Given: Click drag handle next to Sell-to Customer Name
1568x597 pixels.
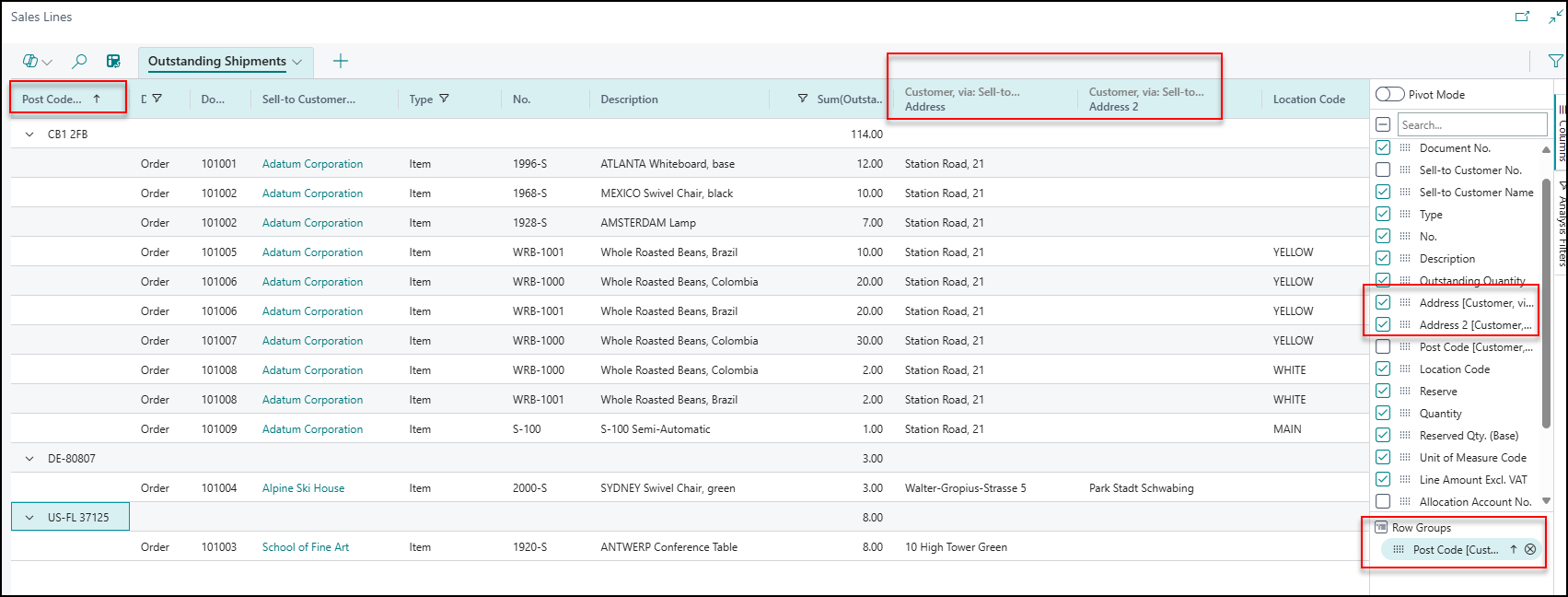Looking at the screenshot, I should pos(1405,192).
